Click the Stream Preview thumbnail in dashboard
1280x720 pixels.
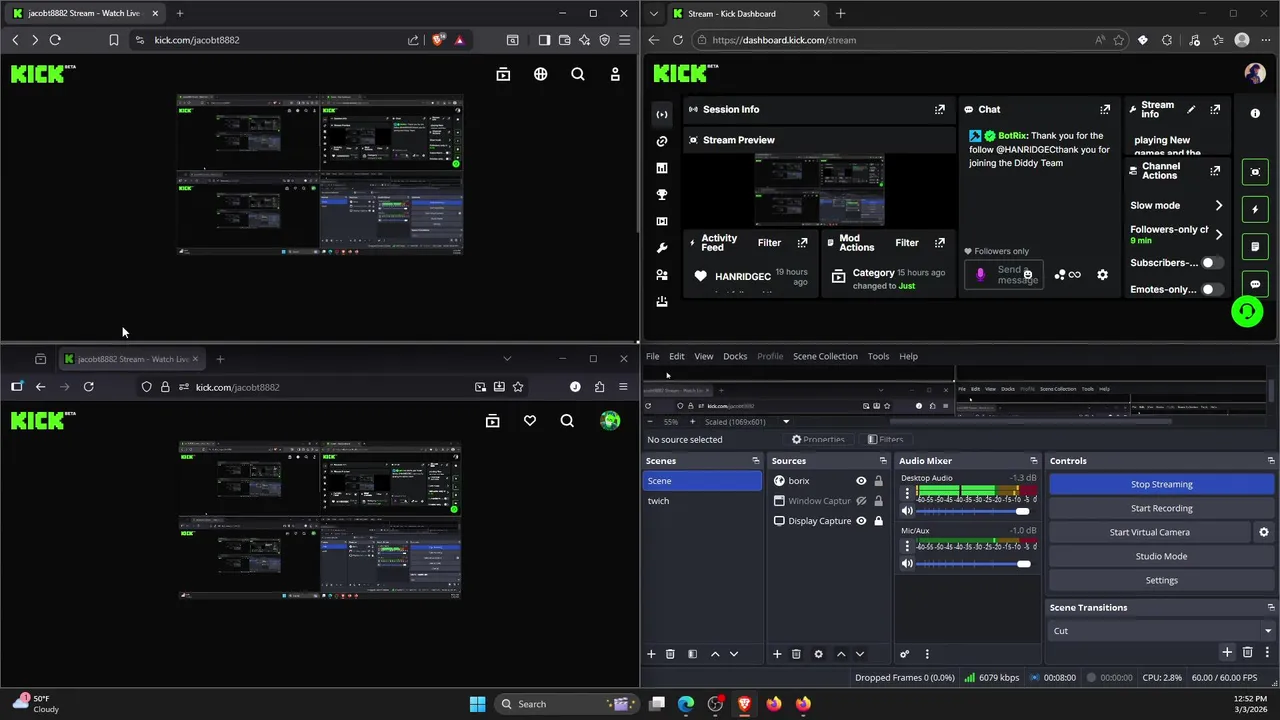(819, 190)
